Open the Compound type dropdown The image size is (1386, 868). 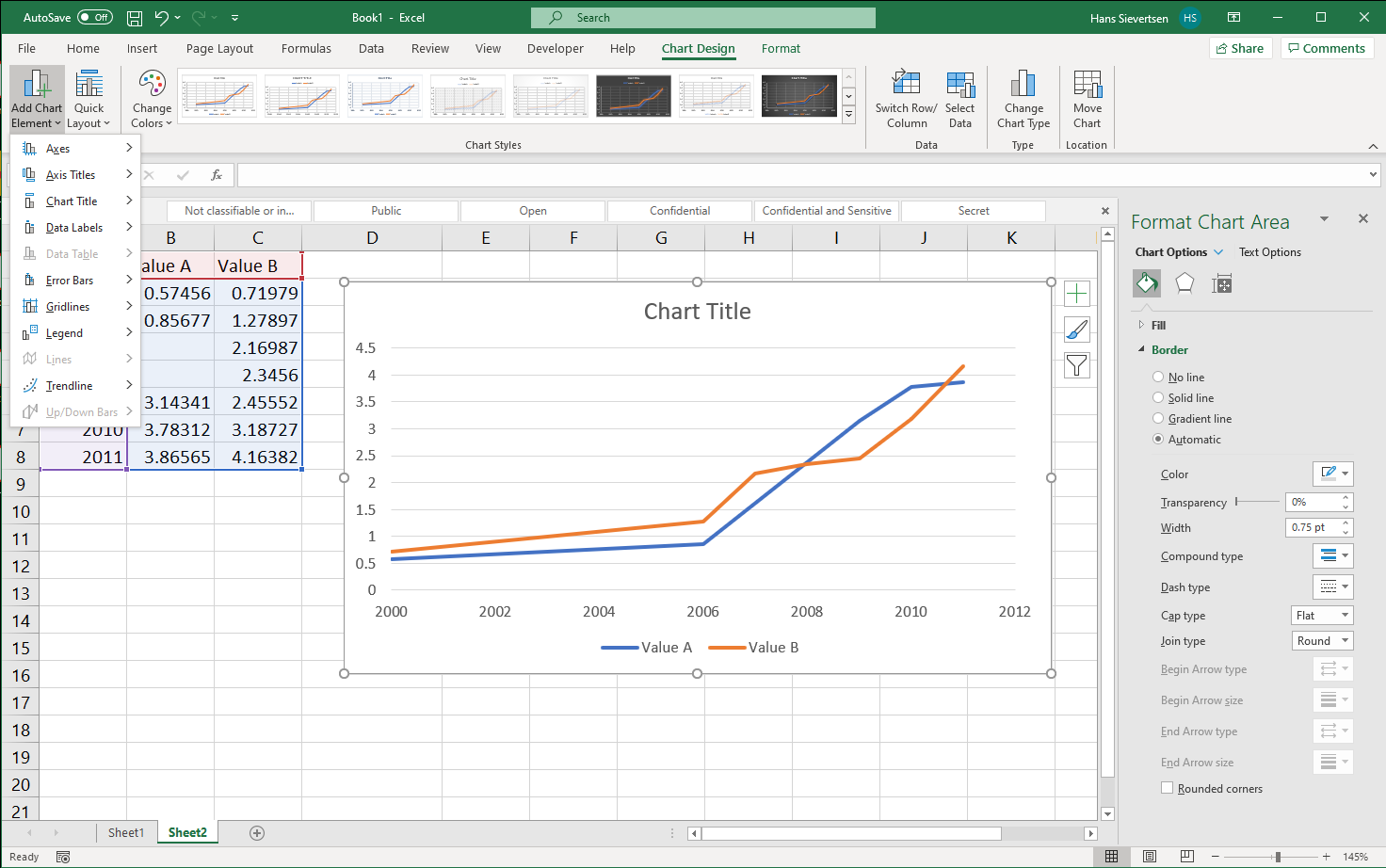pyautogui.click(x=1333, y=555)
